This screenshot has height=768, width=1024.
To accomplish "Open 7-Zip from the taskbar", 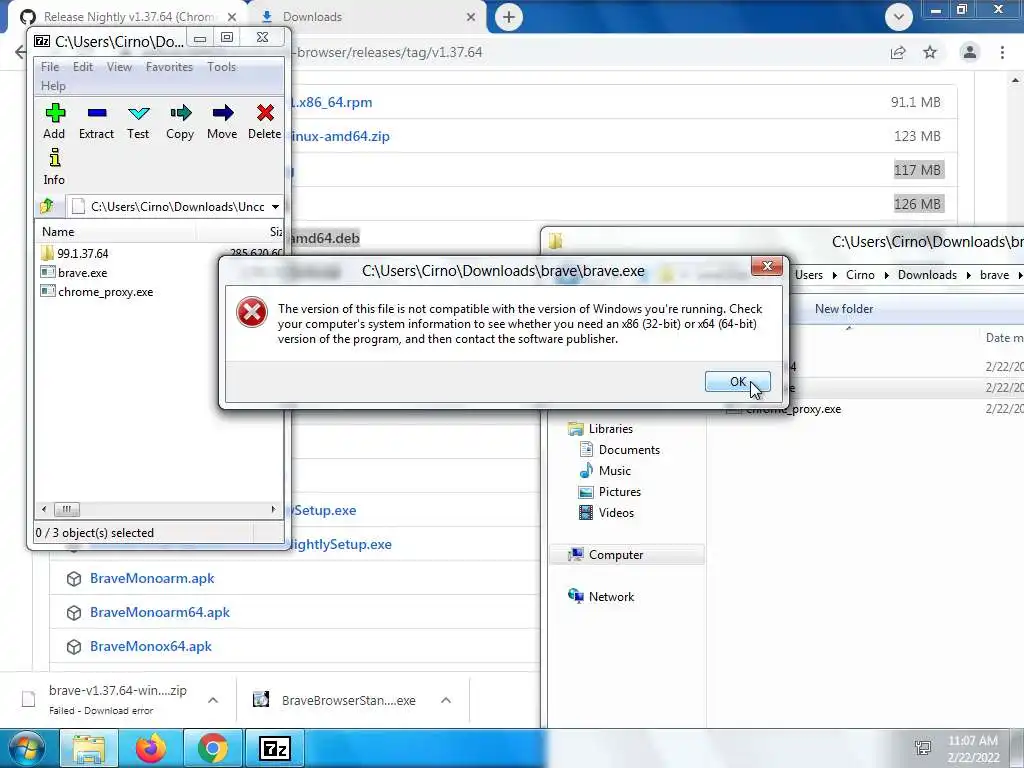I will click(274, 748).
